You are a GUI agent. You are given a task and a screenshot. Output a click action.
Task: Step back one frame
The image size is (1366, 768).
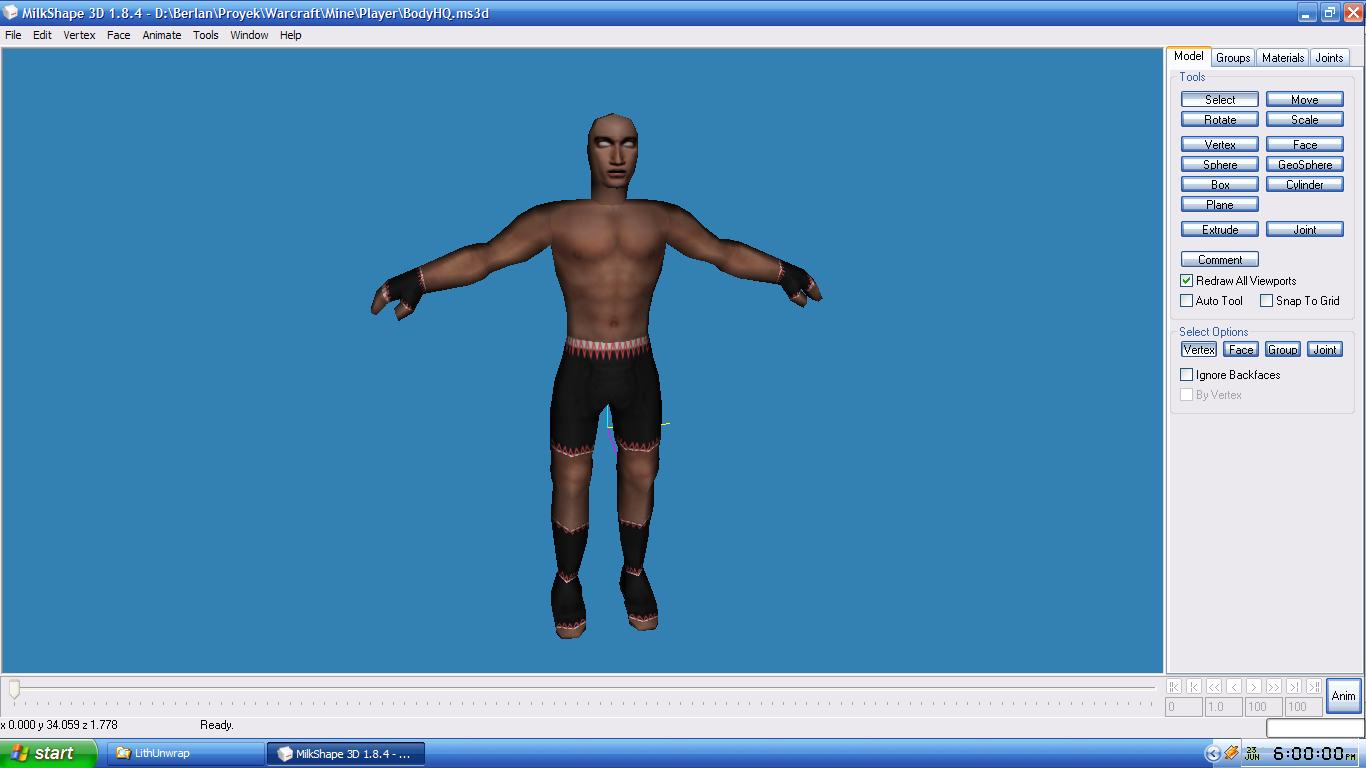pos(1234,687)
